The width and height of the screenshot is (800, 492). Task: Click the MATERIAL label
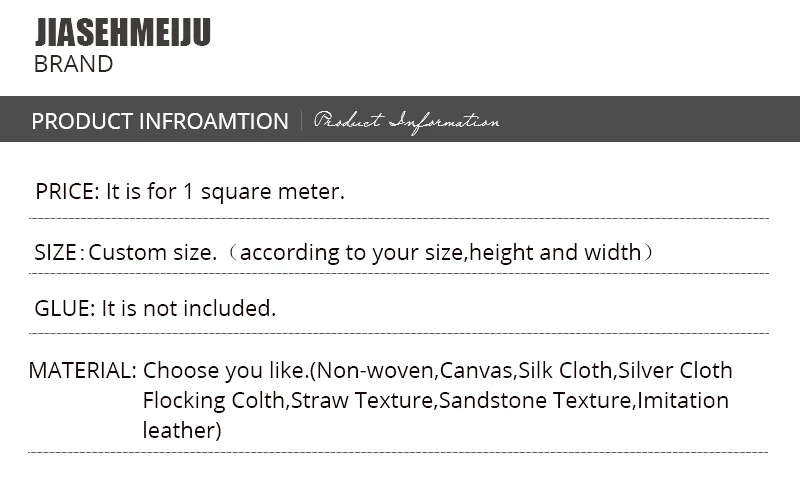click(83, 371)
